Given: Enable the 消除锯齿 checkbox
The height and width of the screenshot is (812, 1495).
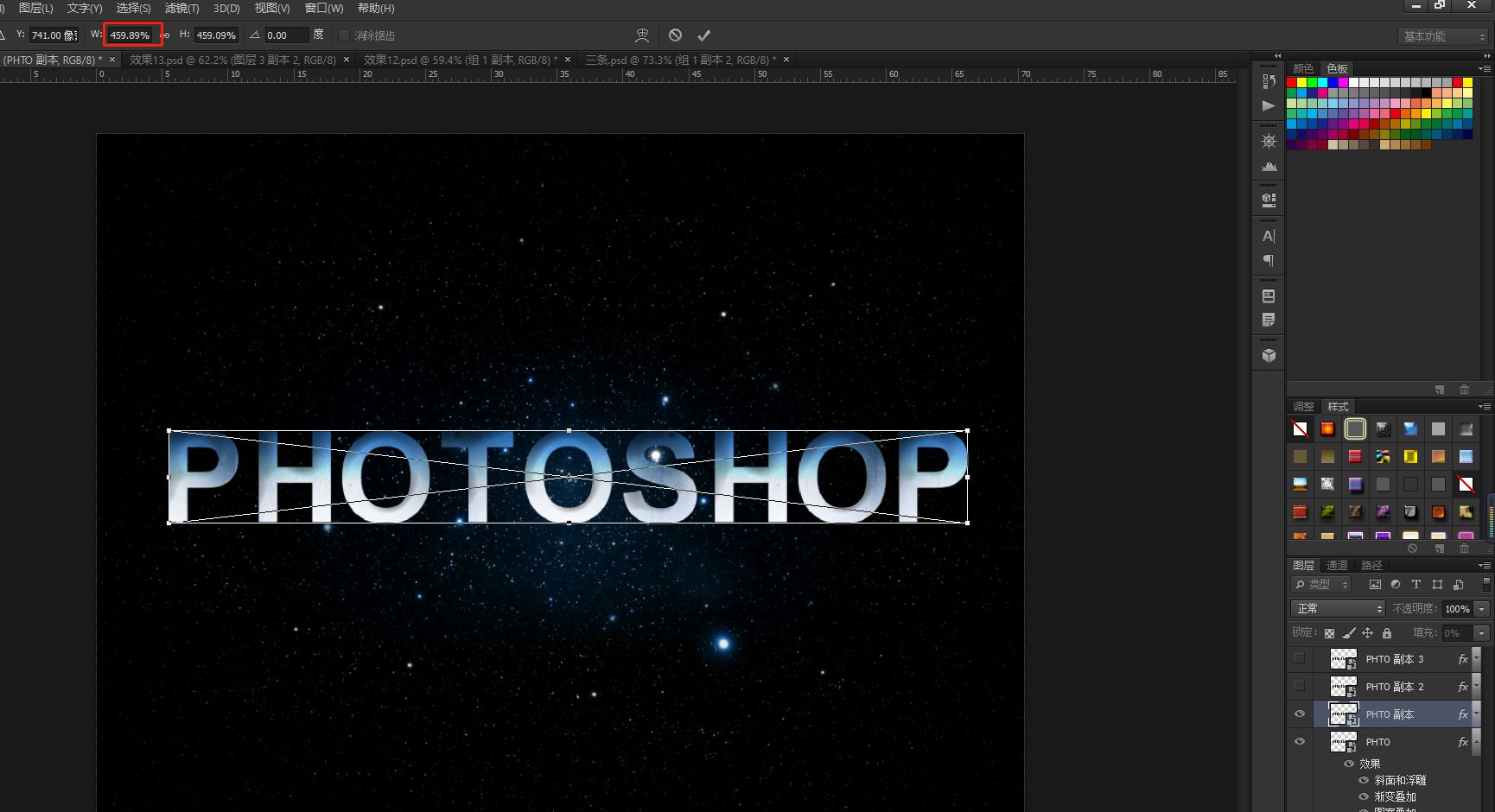Looking at the screenshot, I should click(x=344, y=35).
